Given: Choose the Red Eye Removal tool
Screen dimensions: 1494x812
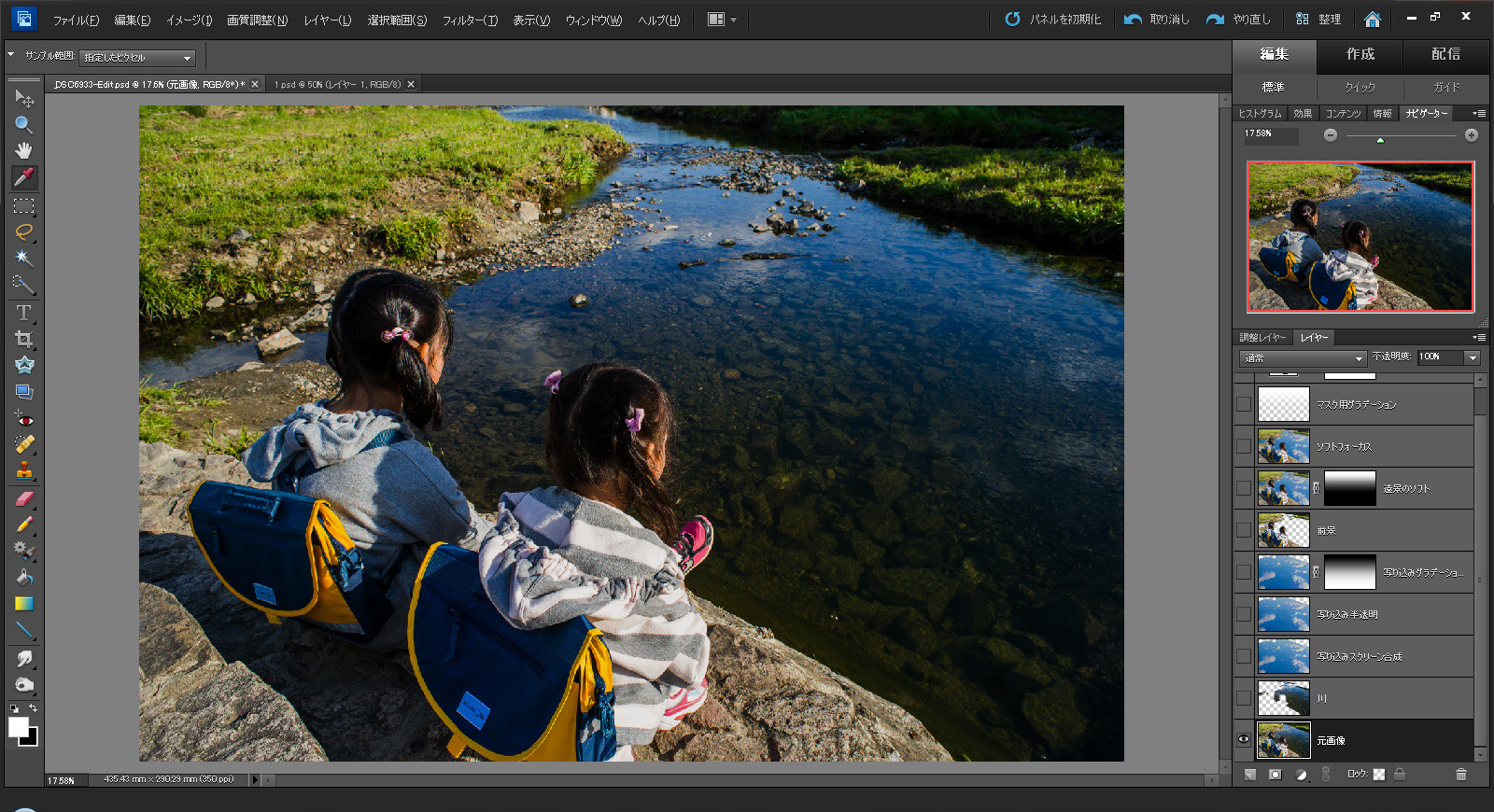Looking at the screenshot, I should 24,419.
